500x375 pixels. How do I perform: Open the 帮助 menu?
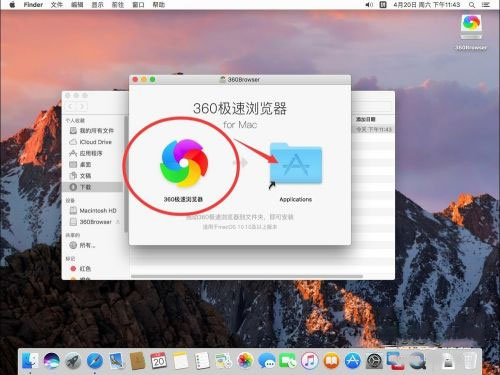pos(159,5)
